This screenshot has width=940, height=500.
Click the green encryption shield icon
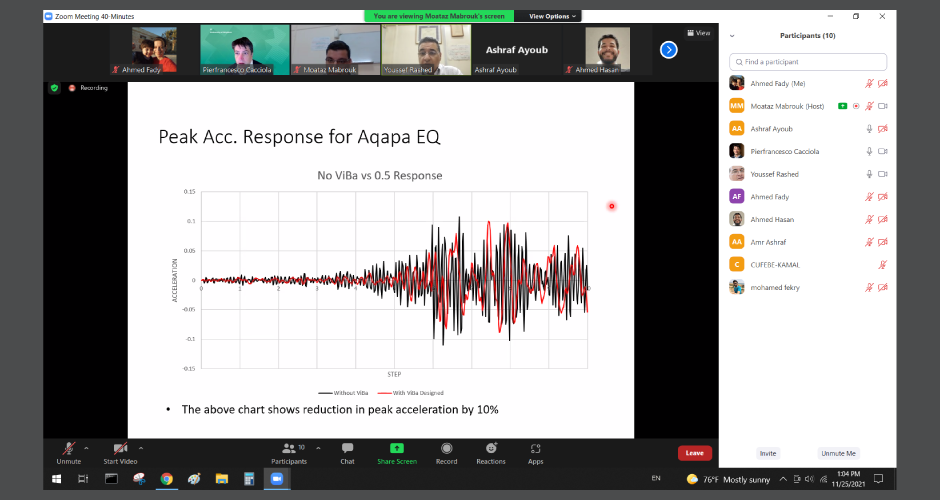(x=55, y=88)
